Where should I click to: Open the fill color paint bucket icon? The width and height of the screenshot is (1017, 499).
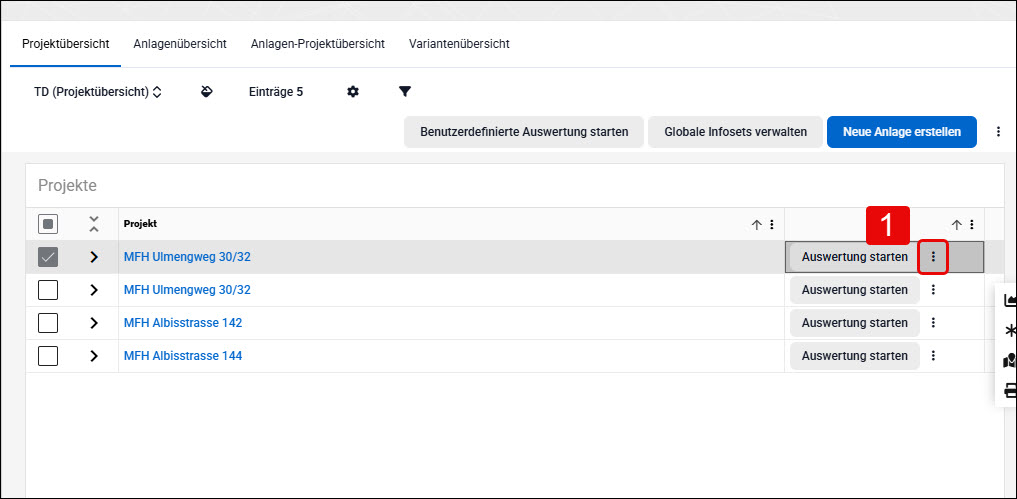click(207, 91)
